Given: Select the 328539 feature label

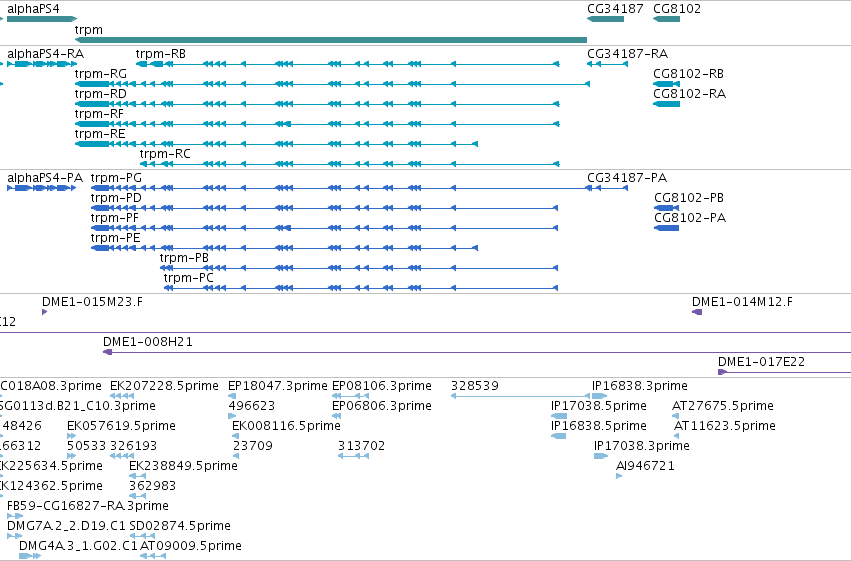Looking at the screenshot, I should click(475, 386).
